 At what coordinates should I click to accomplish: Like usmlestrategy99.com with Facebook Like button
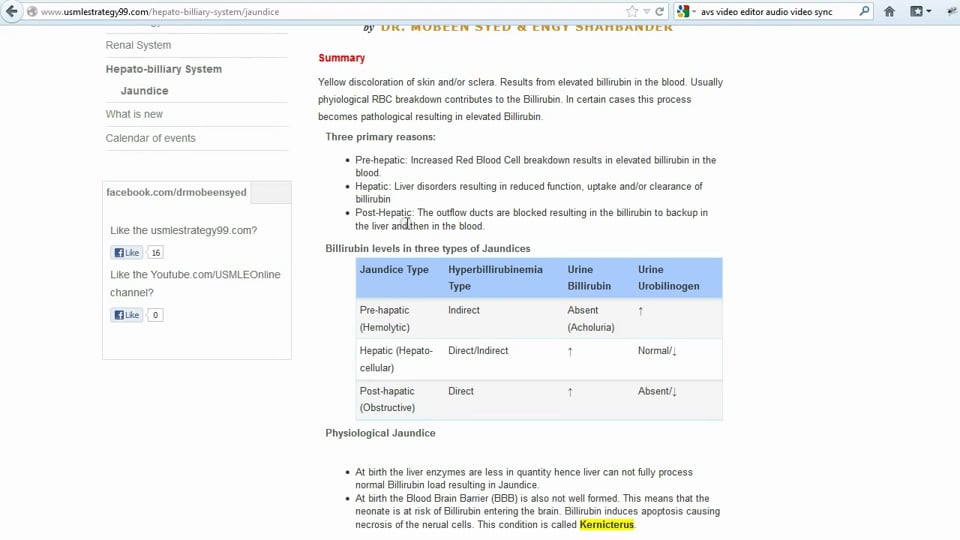pos(127,252)
